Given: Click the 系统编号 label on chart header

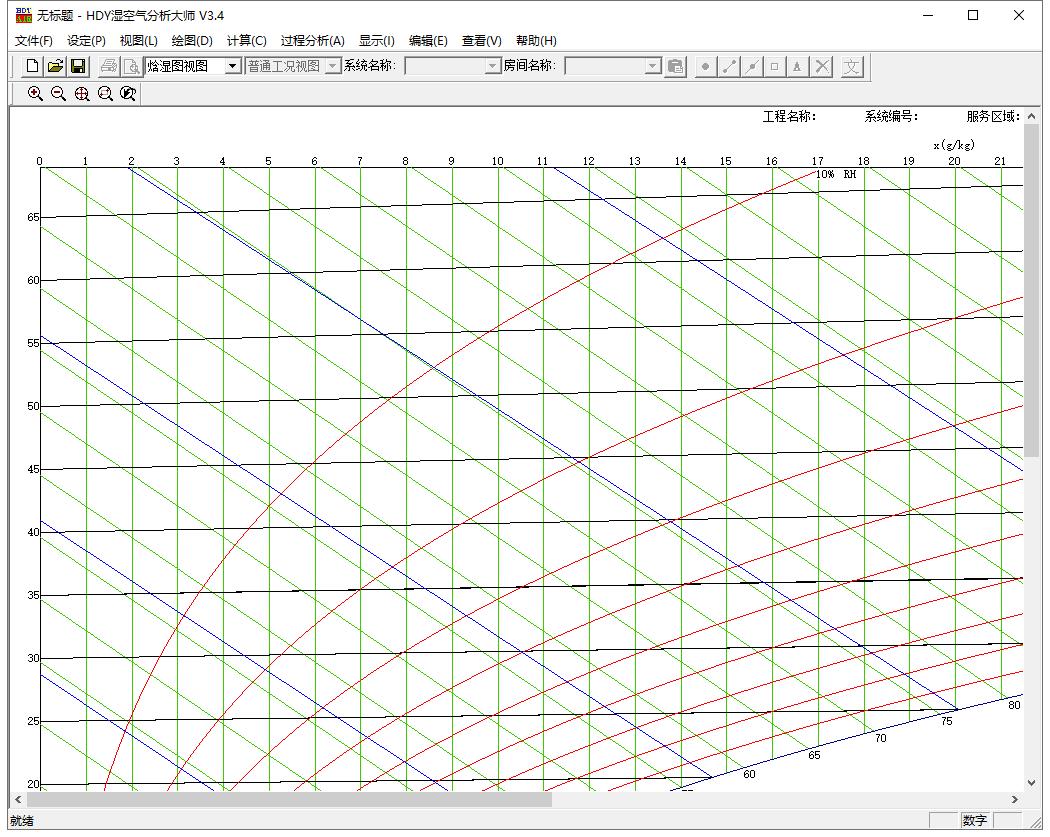Looking at the screenshot, I should tap(891, 117).
